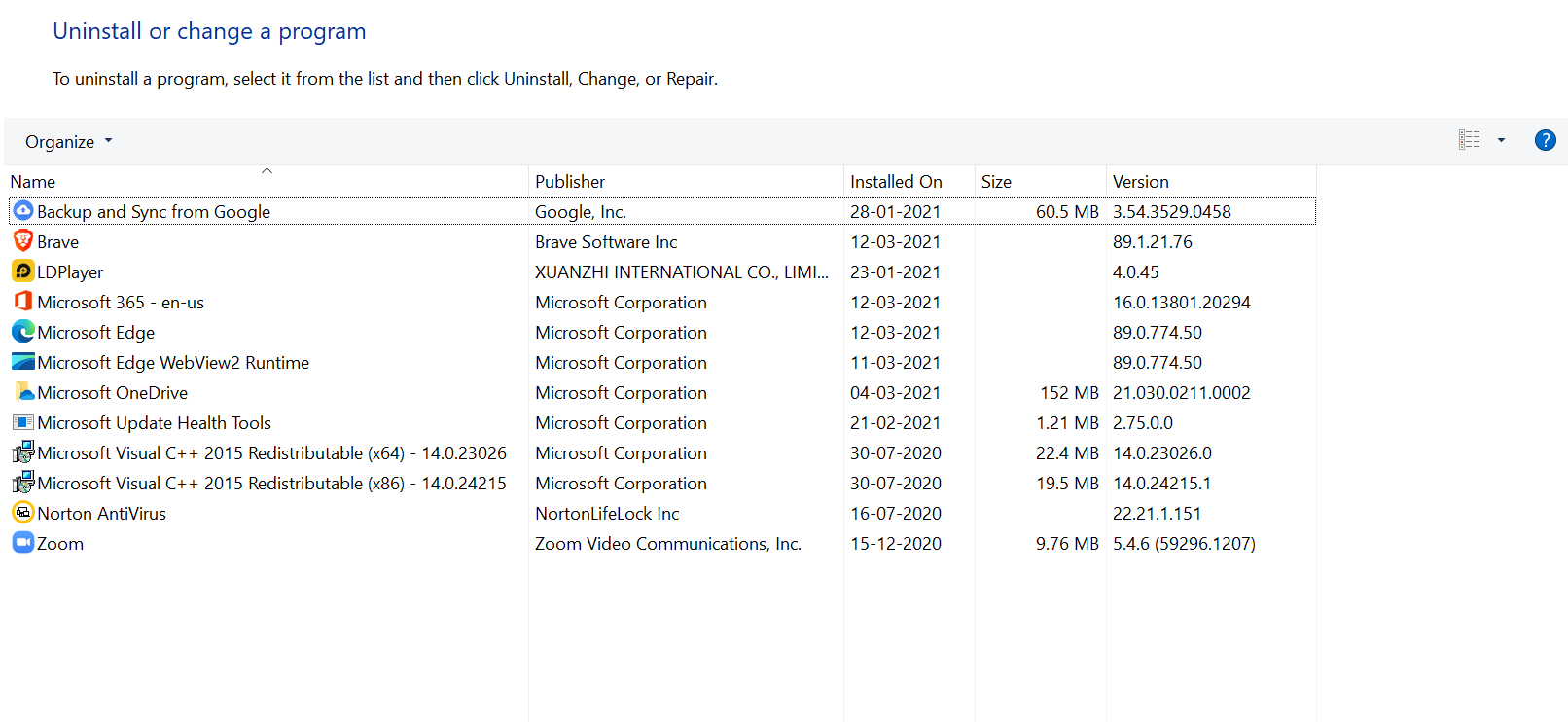
Task: Click version 22.21.1.151
Action: coord(1158,514)
